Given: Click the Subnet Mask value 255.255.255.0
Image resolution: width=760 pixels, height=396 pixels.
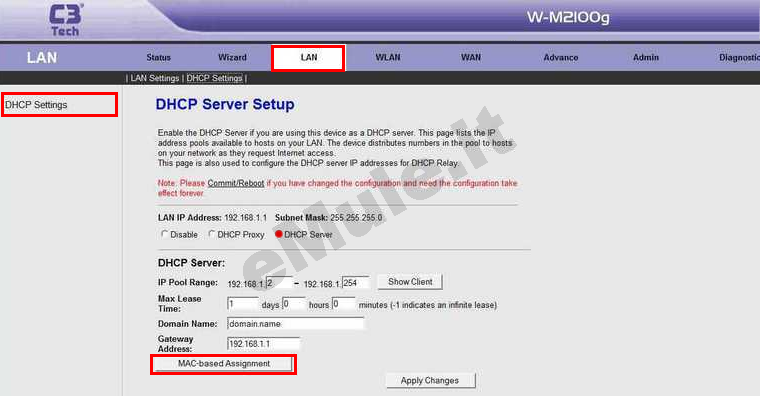Looking at the screenshot, I should [x=356, y=218].
